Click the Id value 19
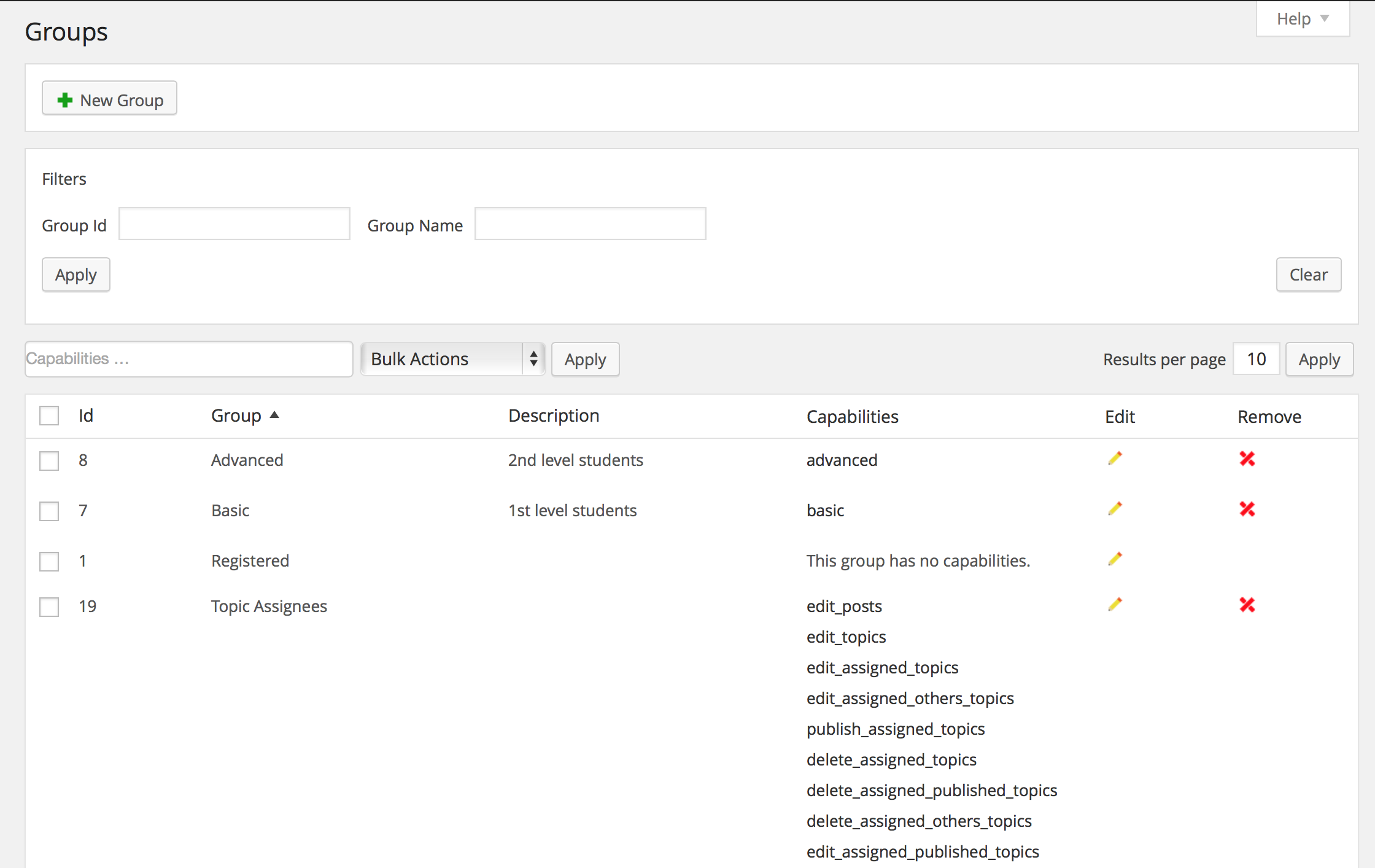Viewport: 1375px width, 868px height. (87, 606)
